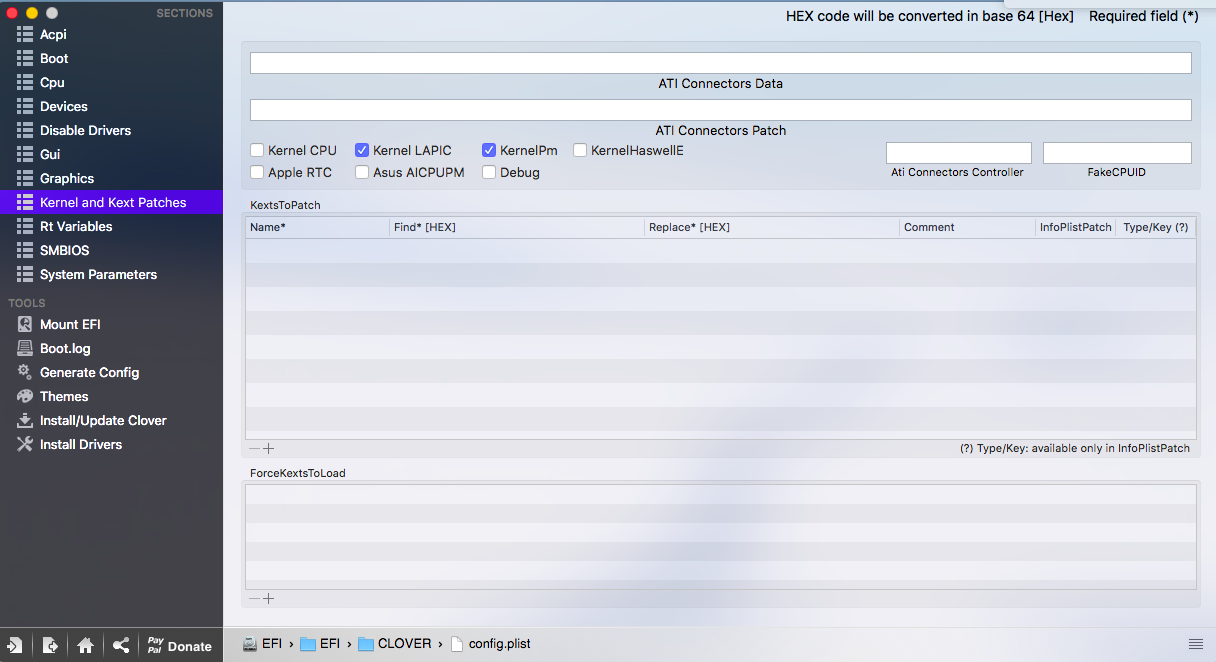This screenshot has height=662, width=1216.
Task: Open the SMBIOS section
Action: pyautogui.click(x=111, y=250)
